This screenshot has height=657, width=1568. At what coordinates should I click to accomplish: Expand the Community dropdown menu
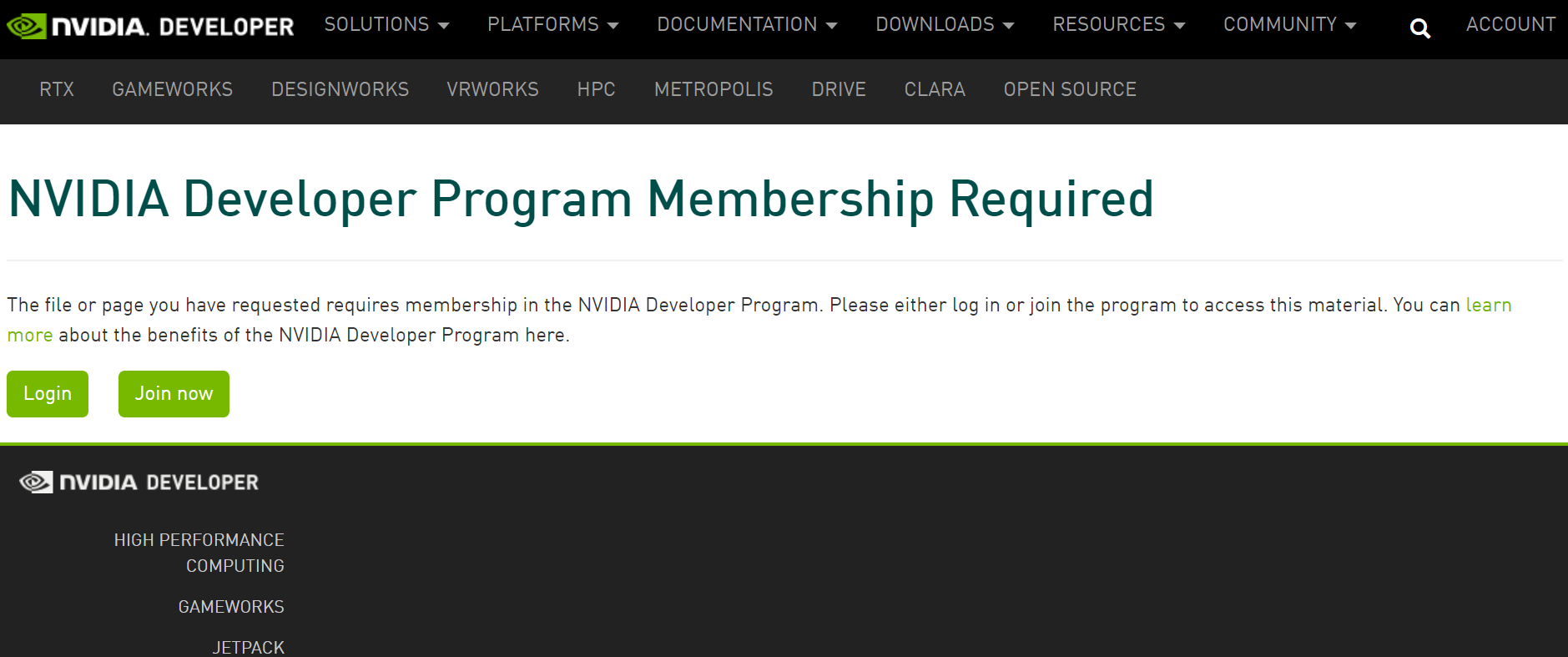pos(1289,25)
